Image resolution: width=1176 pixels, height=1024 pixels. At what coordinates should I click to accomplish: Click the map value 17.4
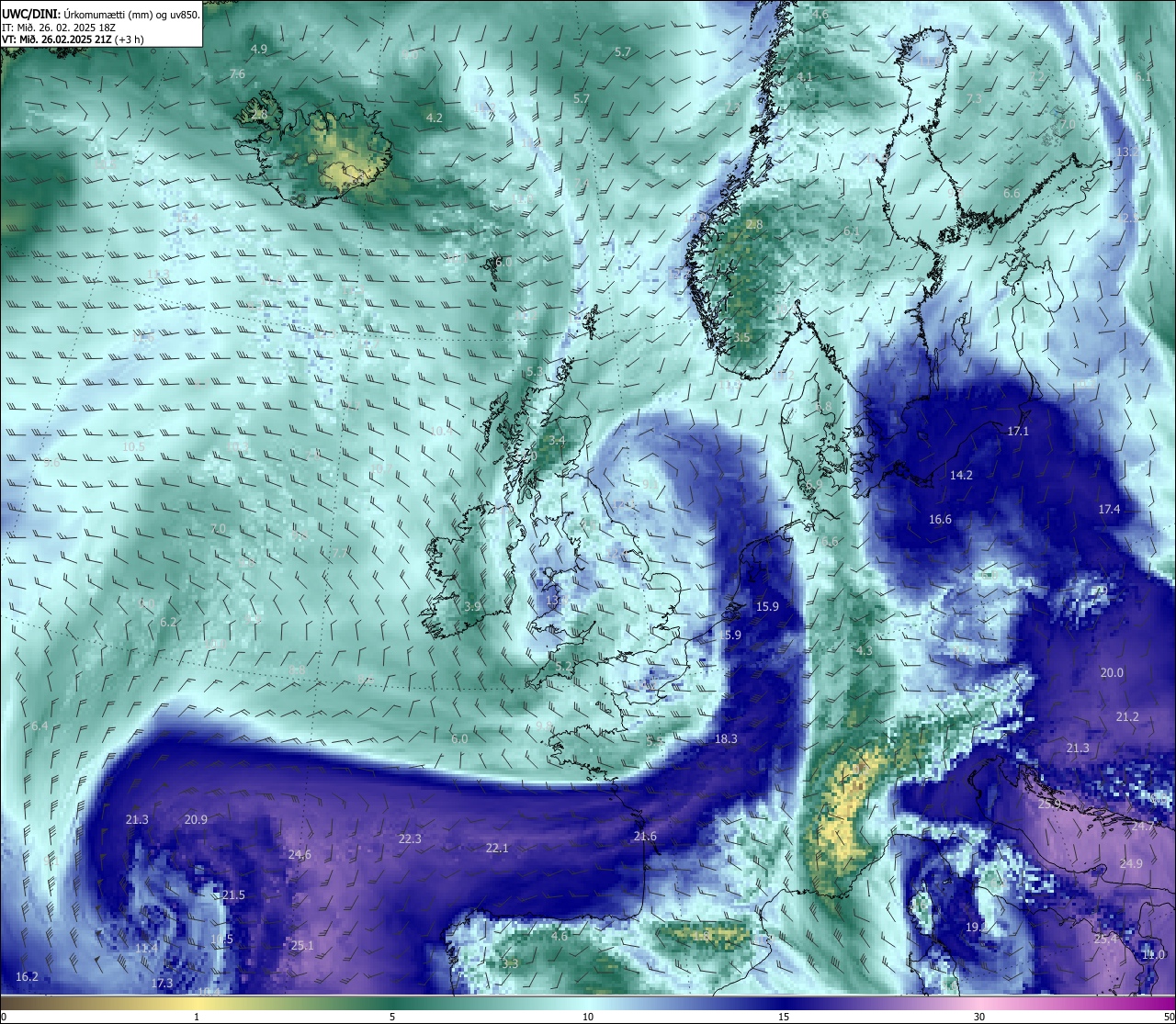click(x=1109, y=509)
